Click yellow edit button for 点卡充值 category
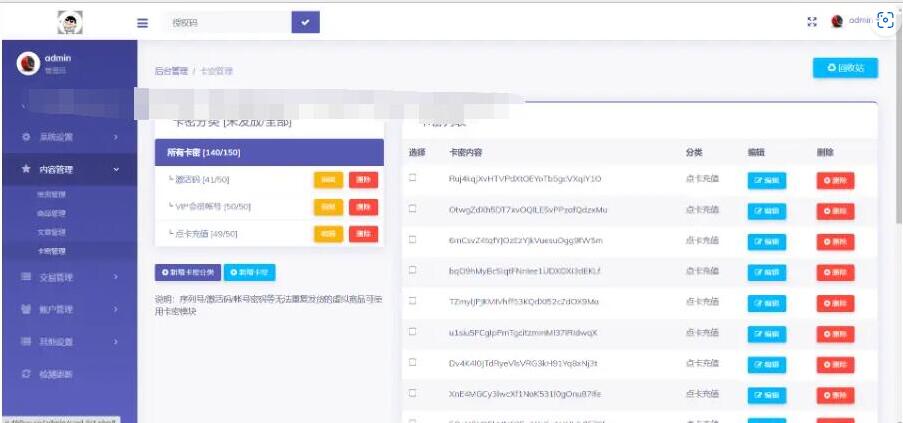This screenshot has width=903, height=423. (328, 234)
